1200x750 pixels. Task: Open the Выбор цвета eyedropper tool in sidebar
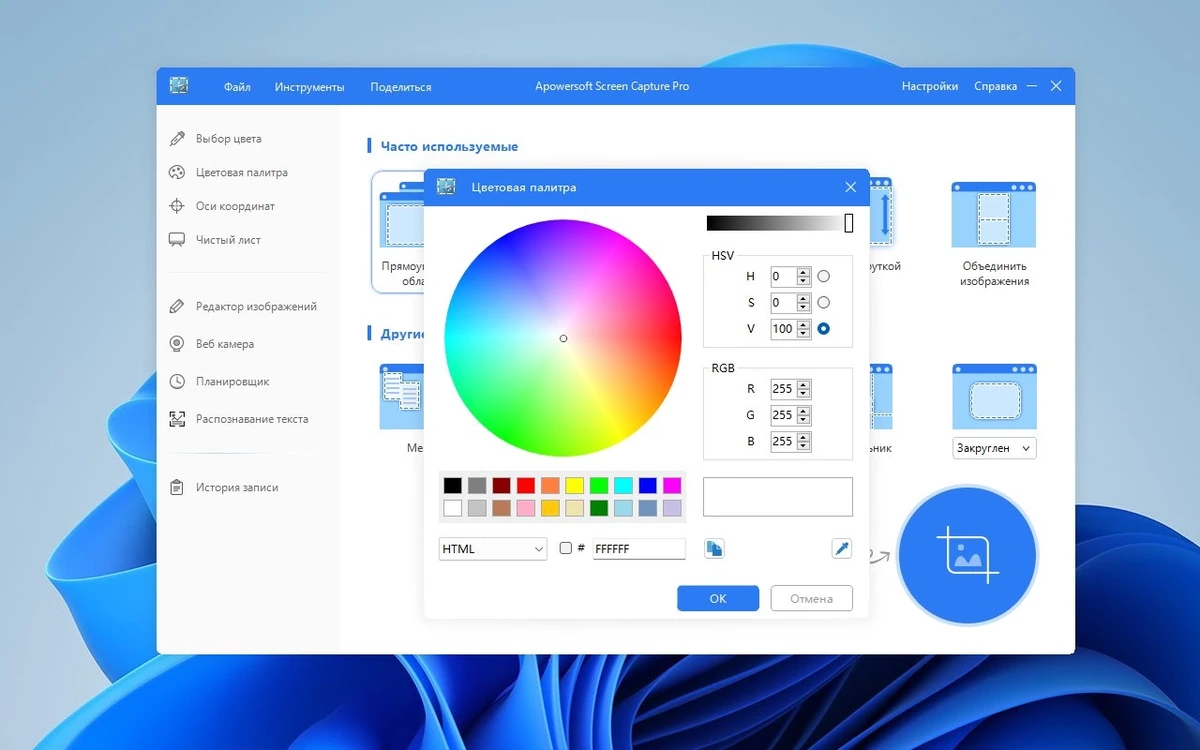(215, 139)
